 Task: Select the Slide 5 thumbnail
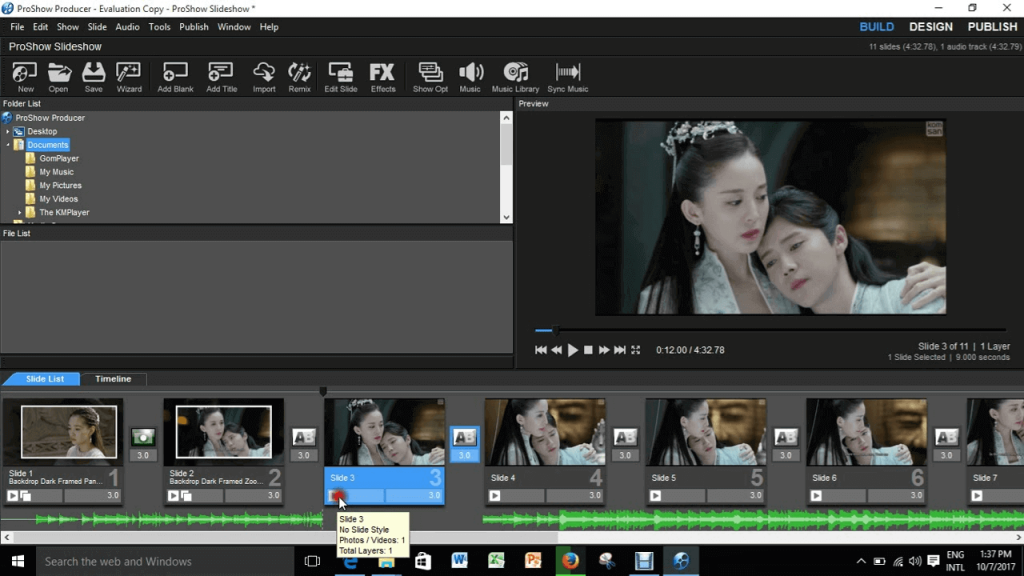[705, 432]
